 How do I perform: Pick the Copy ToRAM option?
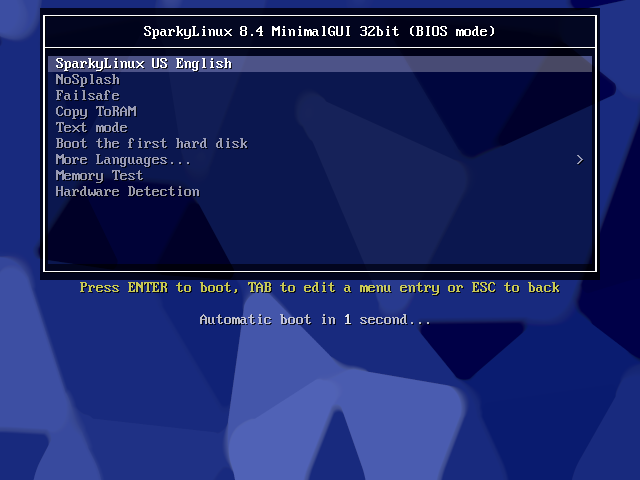pos(320,111)
